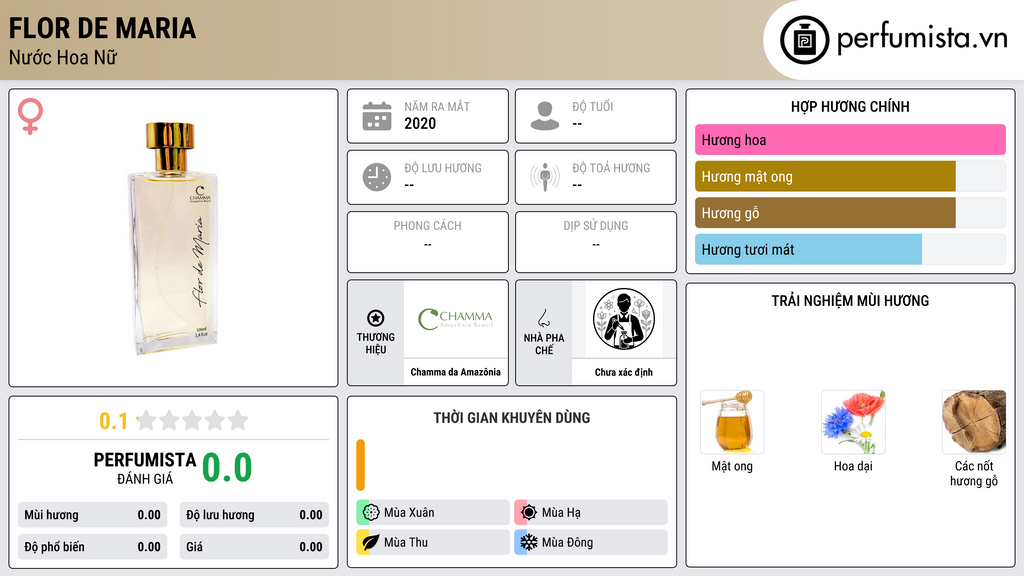The height and width of the screenshot is (576, 1024).
Task: Select the Mật ong honey note image
Action: tap(732, 422)
